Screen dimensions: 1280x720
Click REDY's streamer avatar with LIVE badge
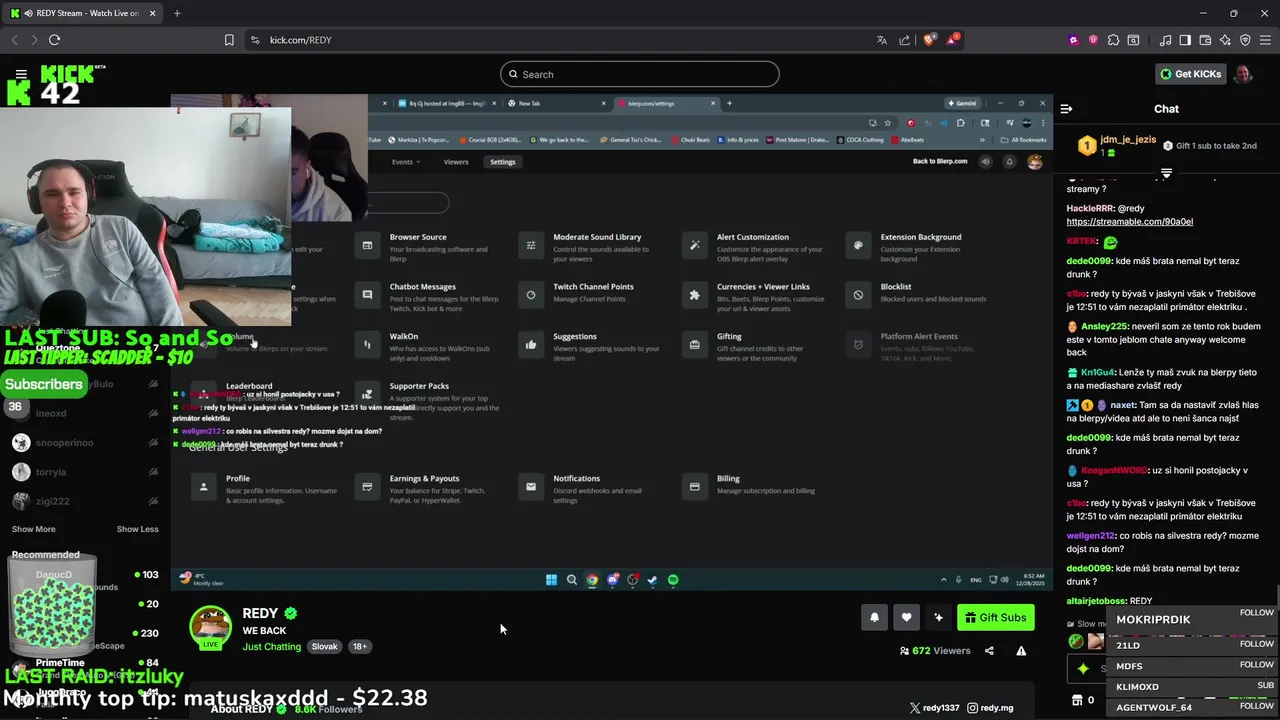210,627
